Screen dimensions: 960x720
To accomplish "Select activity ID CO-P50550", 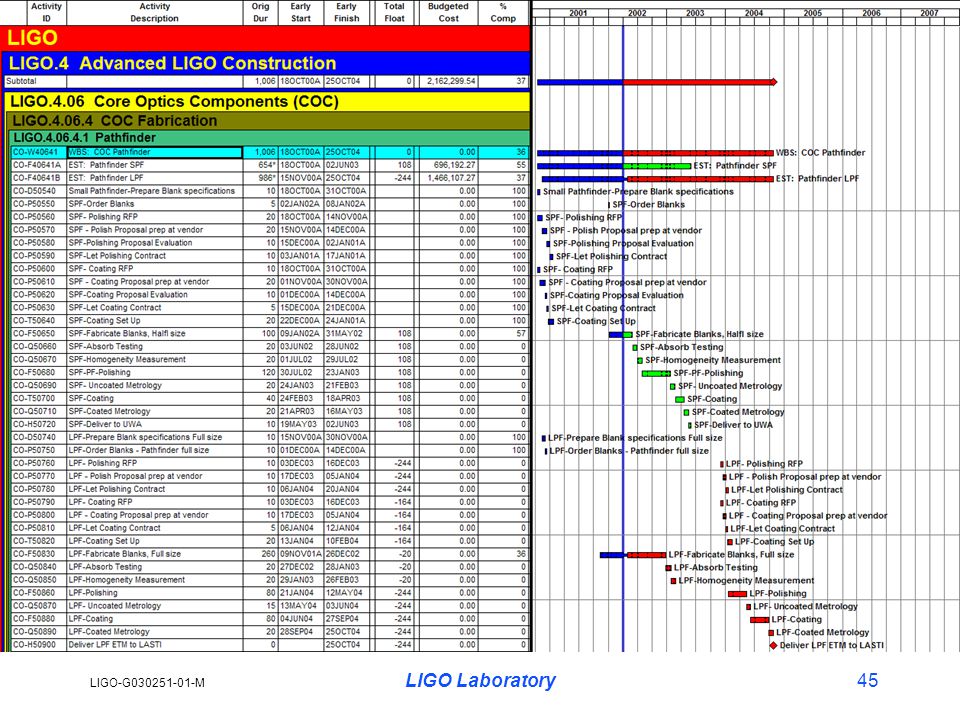I will click(34, 204).
